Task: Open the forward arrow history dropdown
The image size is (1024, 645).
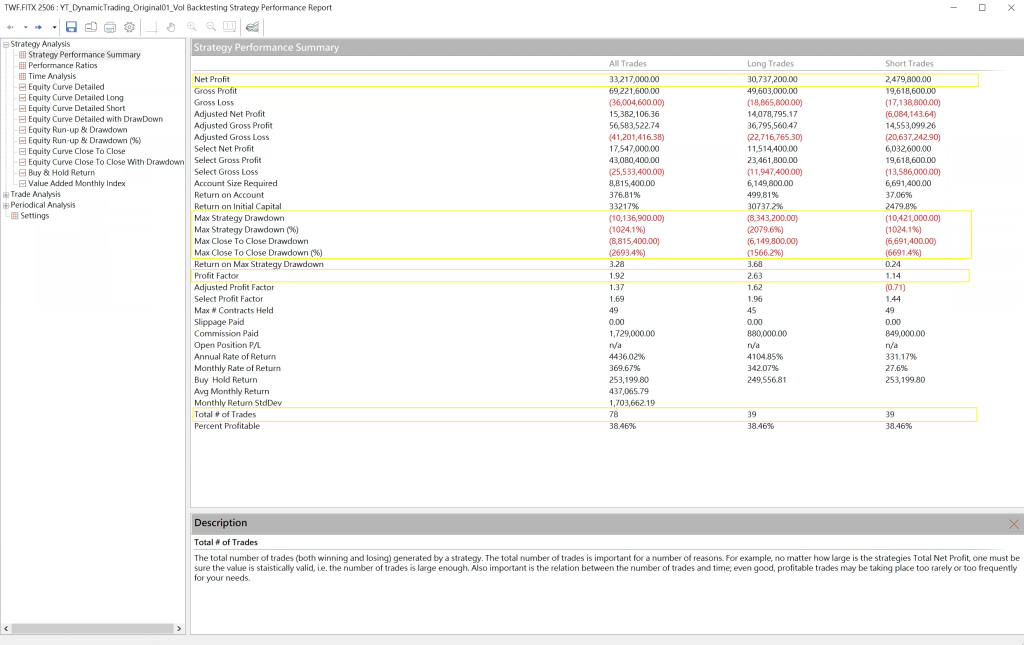Action: click(54, 27)
